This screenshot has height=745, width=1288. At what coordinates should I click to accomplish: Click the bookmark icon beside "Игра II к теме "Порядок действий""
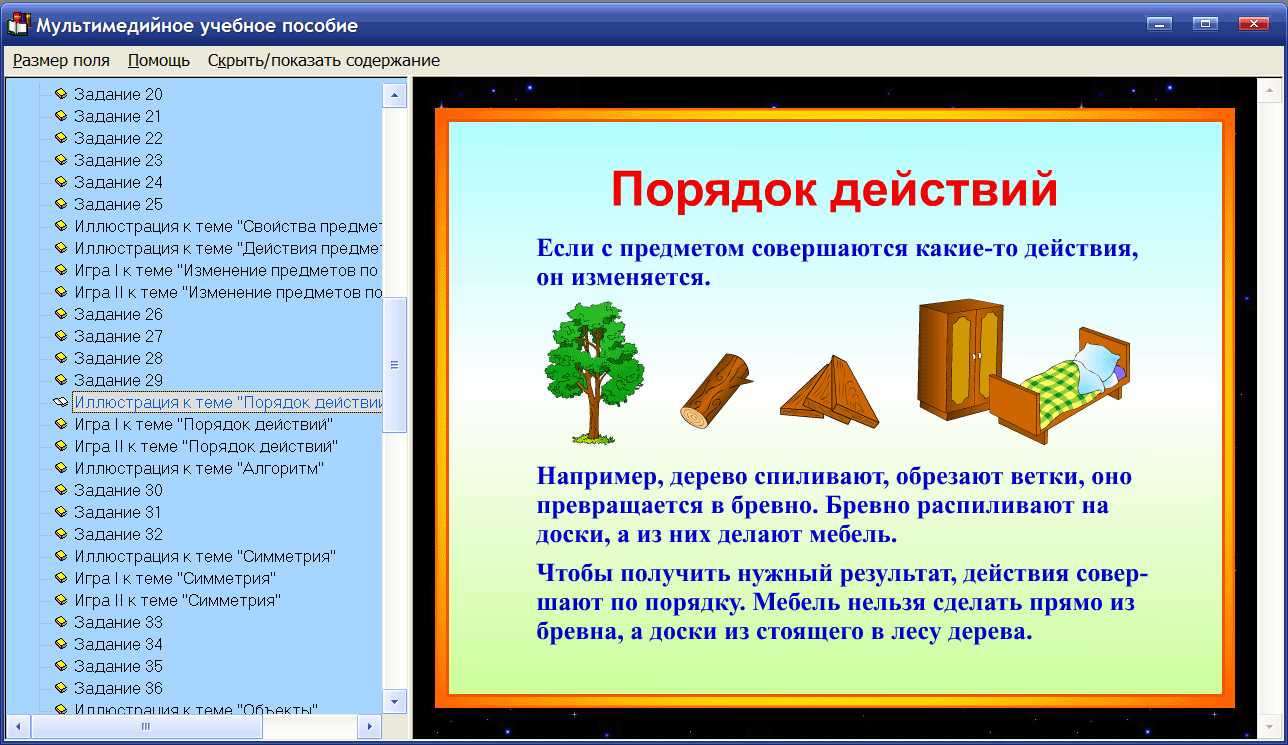click(61, 446)
